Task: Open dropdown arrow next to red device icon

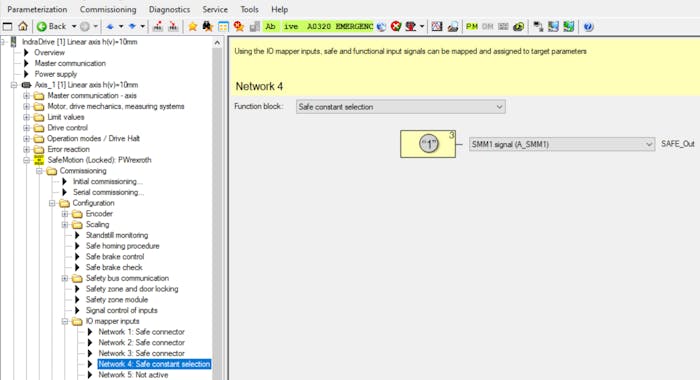Action: pyautogui.click(x=421, y=26)
